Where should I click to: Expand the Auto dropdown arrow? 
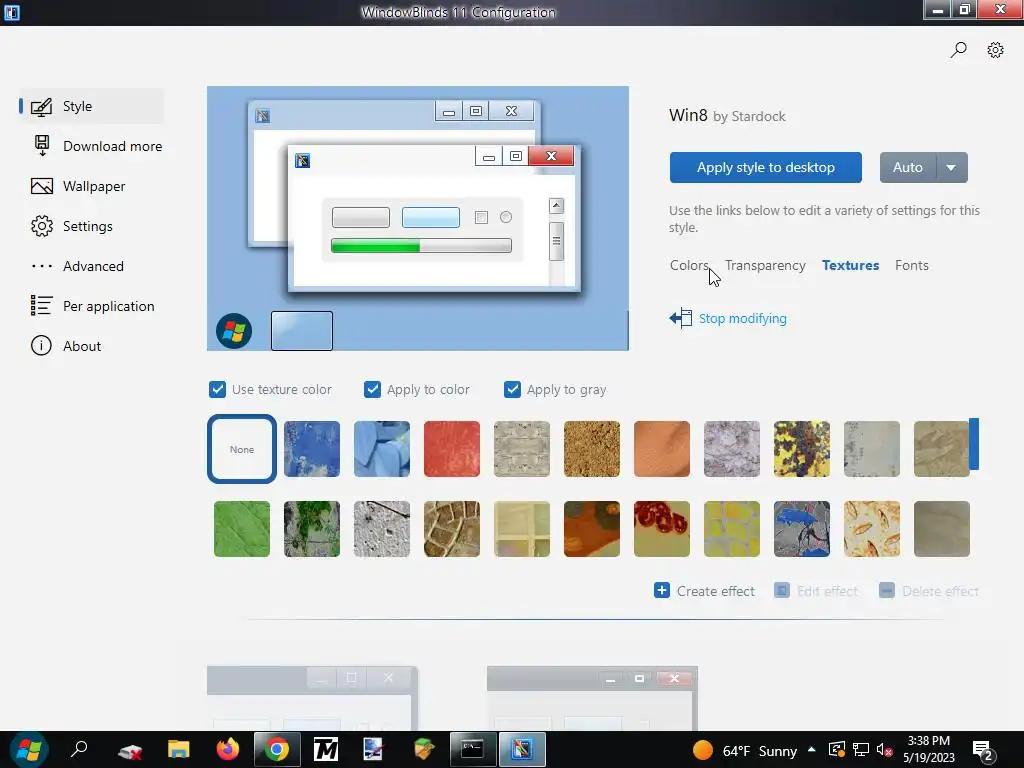click(952, 168)
